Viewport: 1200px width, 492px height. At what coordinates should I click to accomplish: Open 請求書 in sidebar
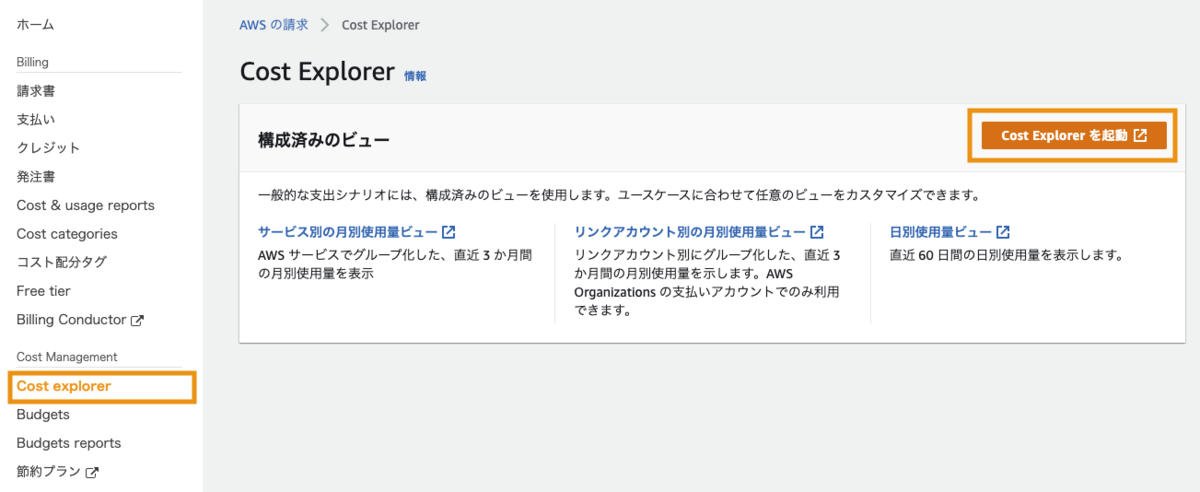(36, 91)
